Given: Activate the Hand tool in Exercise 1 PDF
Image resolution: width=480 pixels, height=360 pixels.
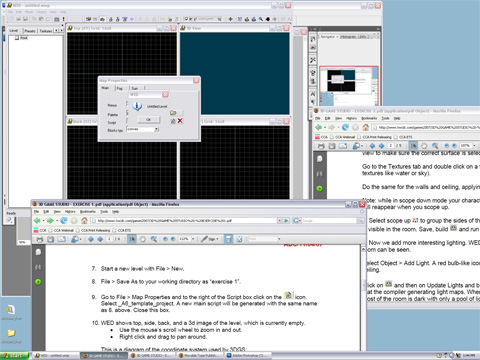Looking at the screenshot, I should [143, 239].
